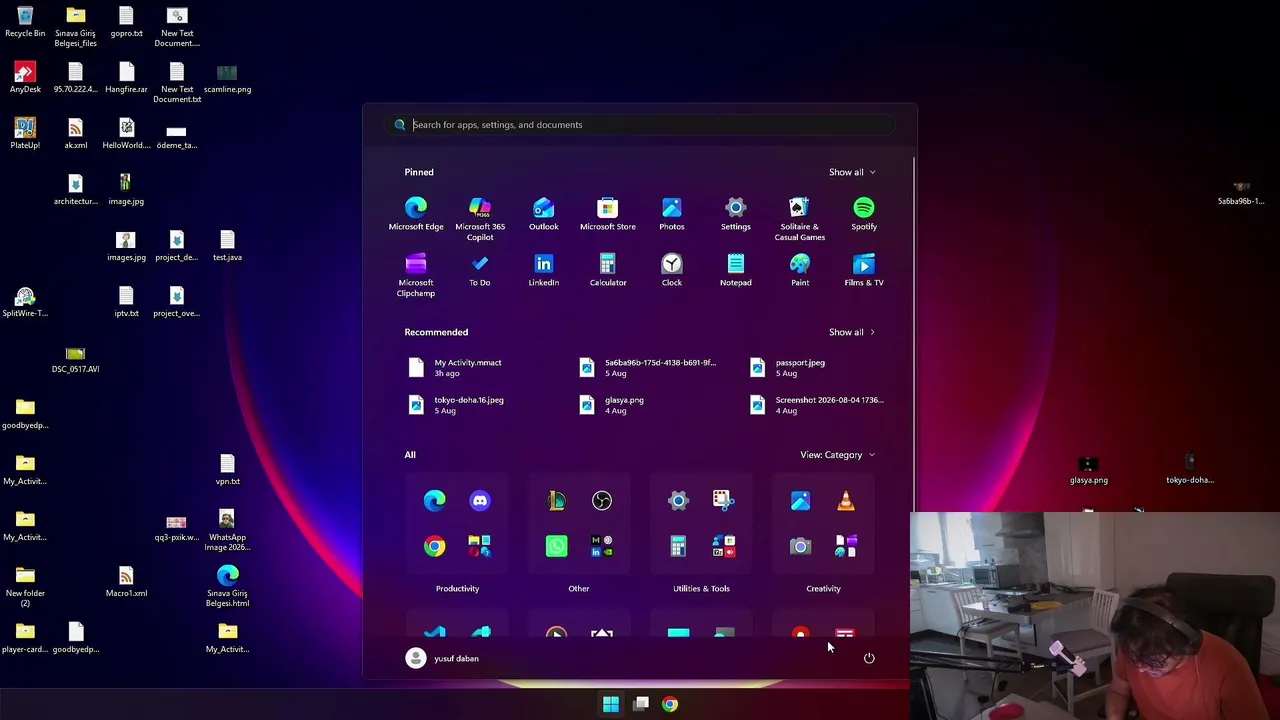Screen dimensions: 1280x720
Task: Open Camera in the Creativity category
Action: [800, 546]
